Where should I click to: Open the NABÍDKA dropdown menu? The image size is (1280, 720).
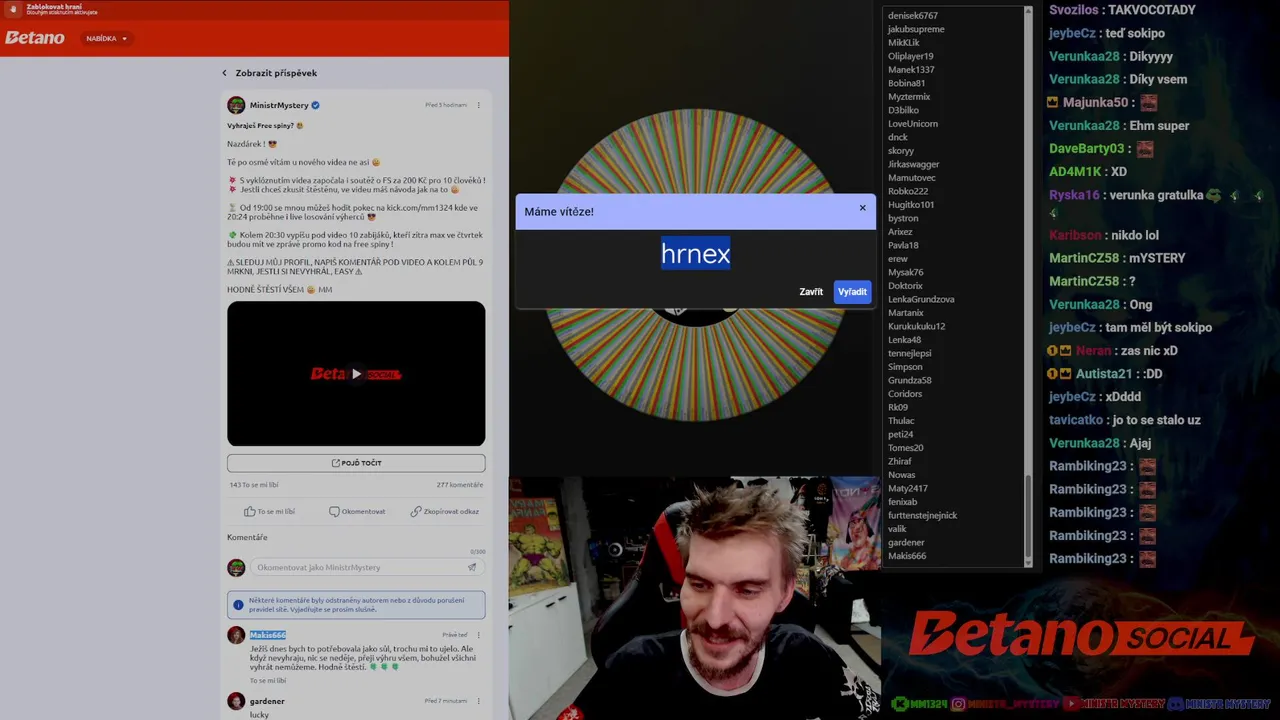point(106,38)
